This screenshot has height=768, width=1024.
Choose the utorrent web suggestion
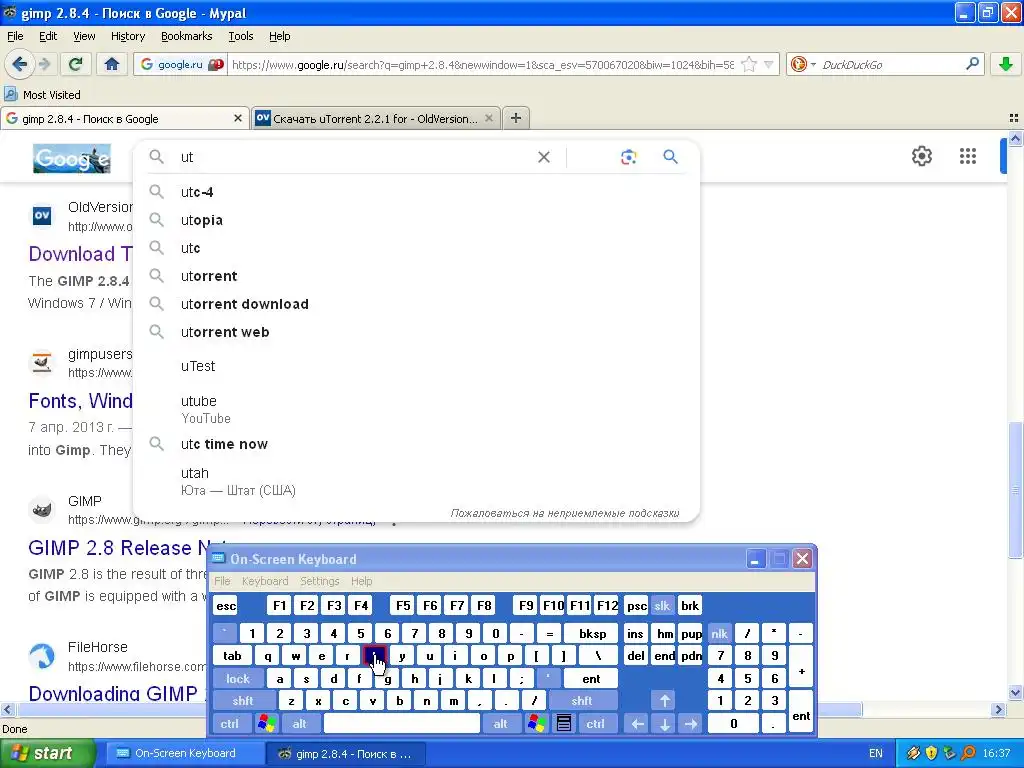click(416, 332)
